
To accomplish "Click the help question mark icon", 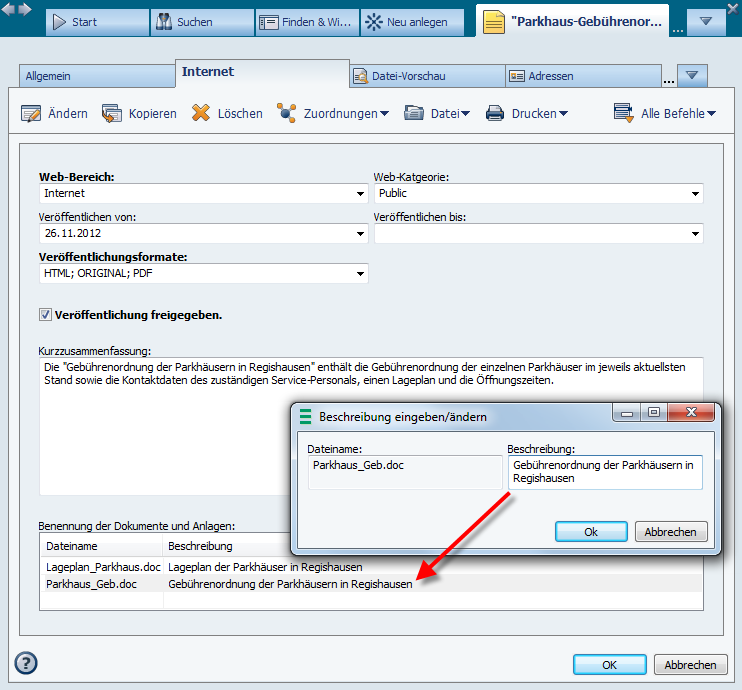I will (26, 663).
